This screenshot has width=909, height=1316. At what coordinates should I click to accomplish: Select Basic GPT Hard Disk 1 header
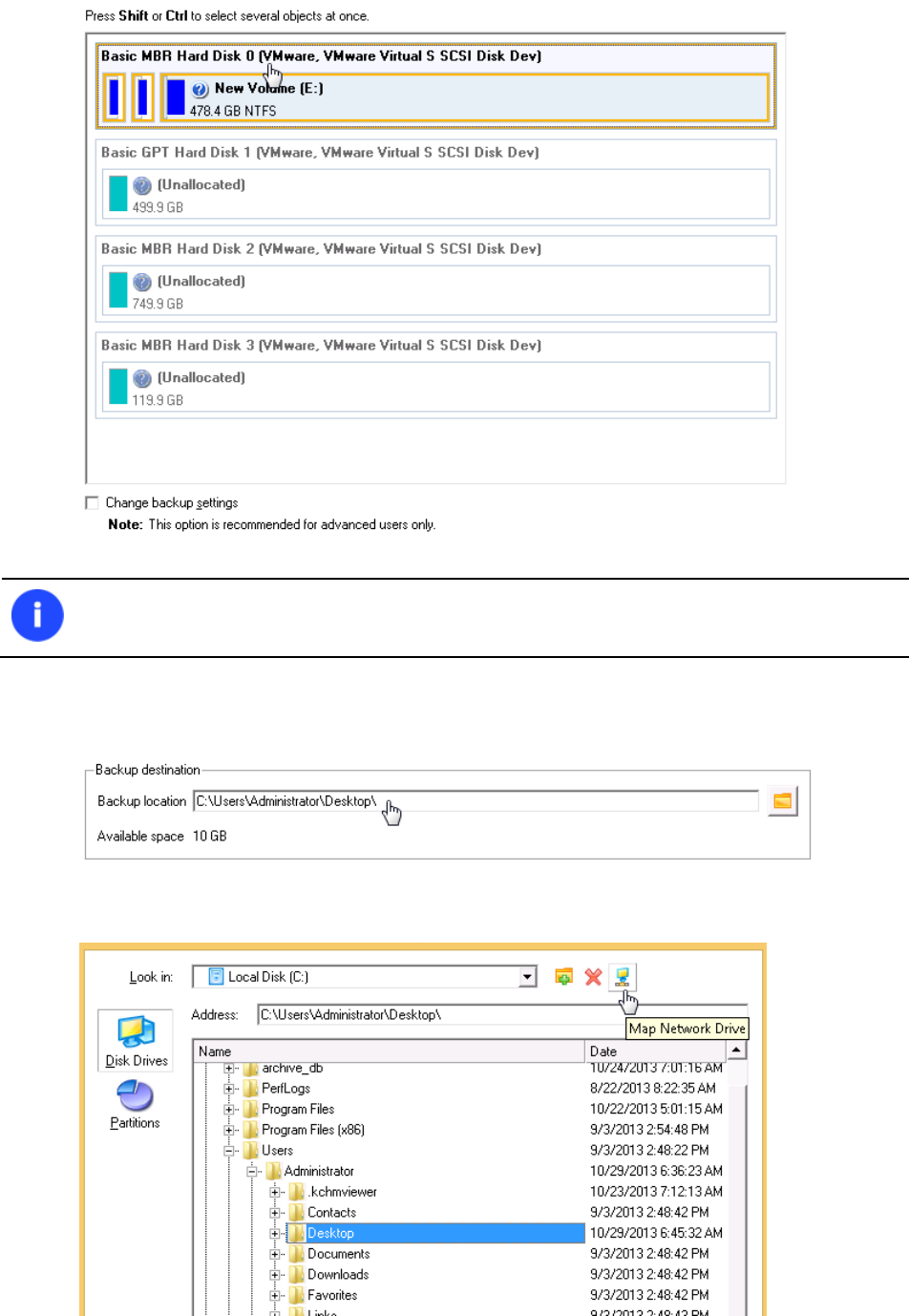[320, 153]
